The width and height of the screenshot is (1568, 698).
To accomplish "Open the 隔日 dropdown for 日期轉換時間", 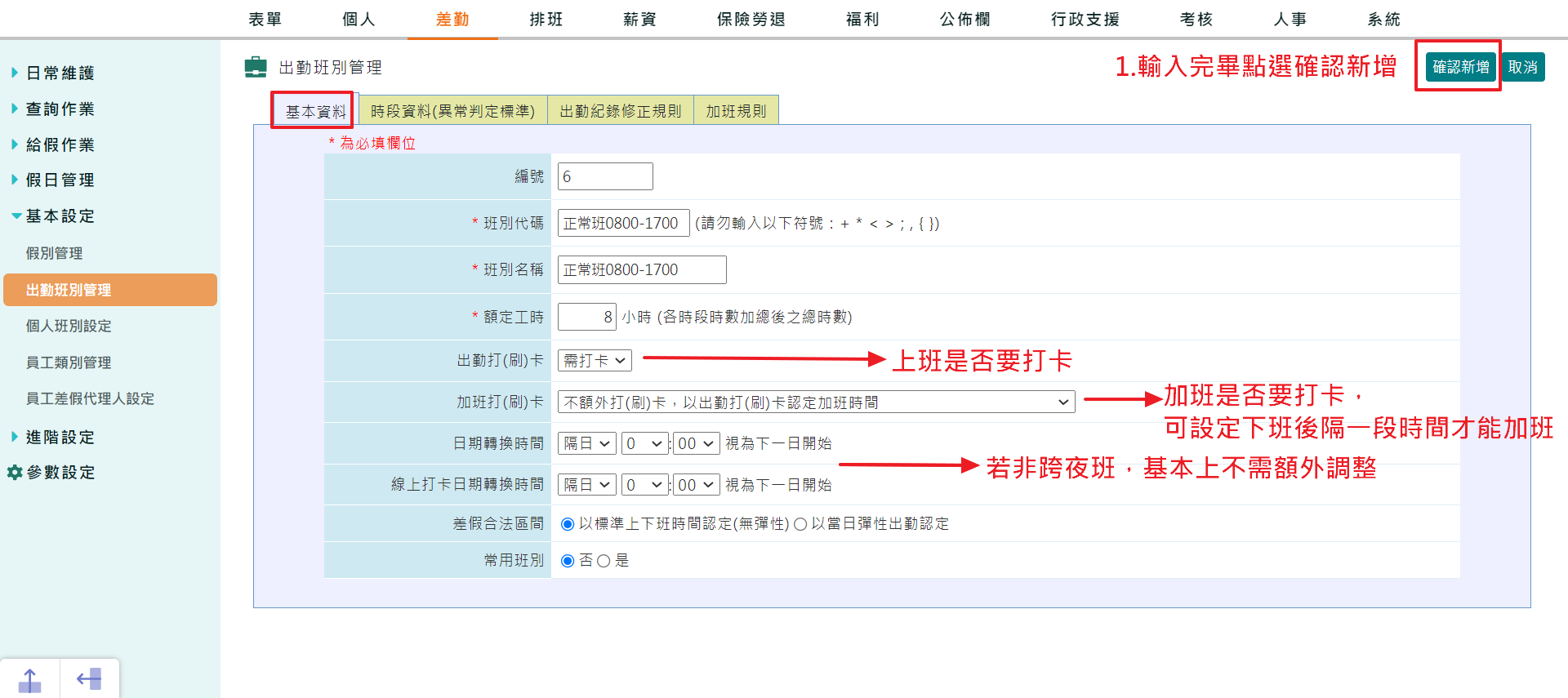I will click(x=587, y=443).
